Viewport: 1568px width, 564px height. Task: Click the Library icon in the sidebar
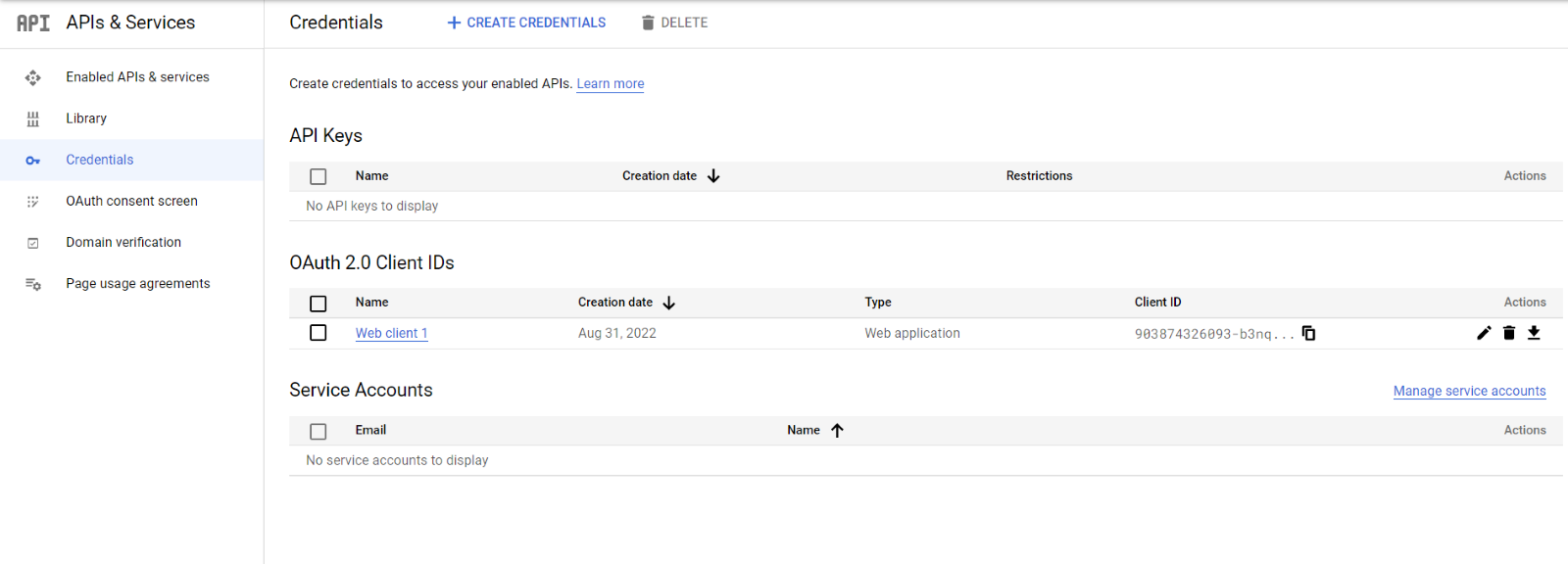point(33,118)
